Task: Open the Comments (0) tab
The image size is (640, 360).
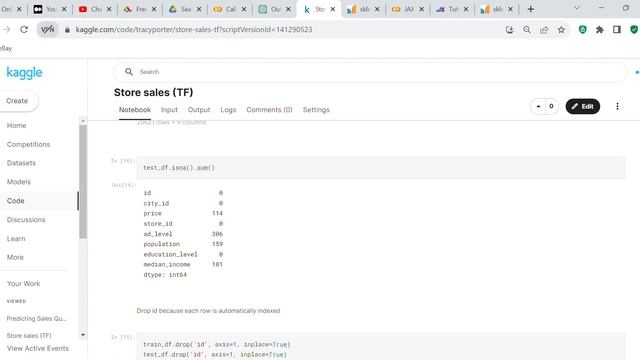Action: pos(269,110)
